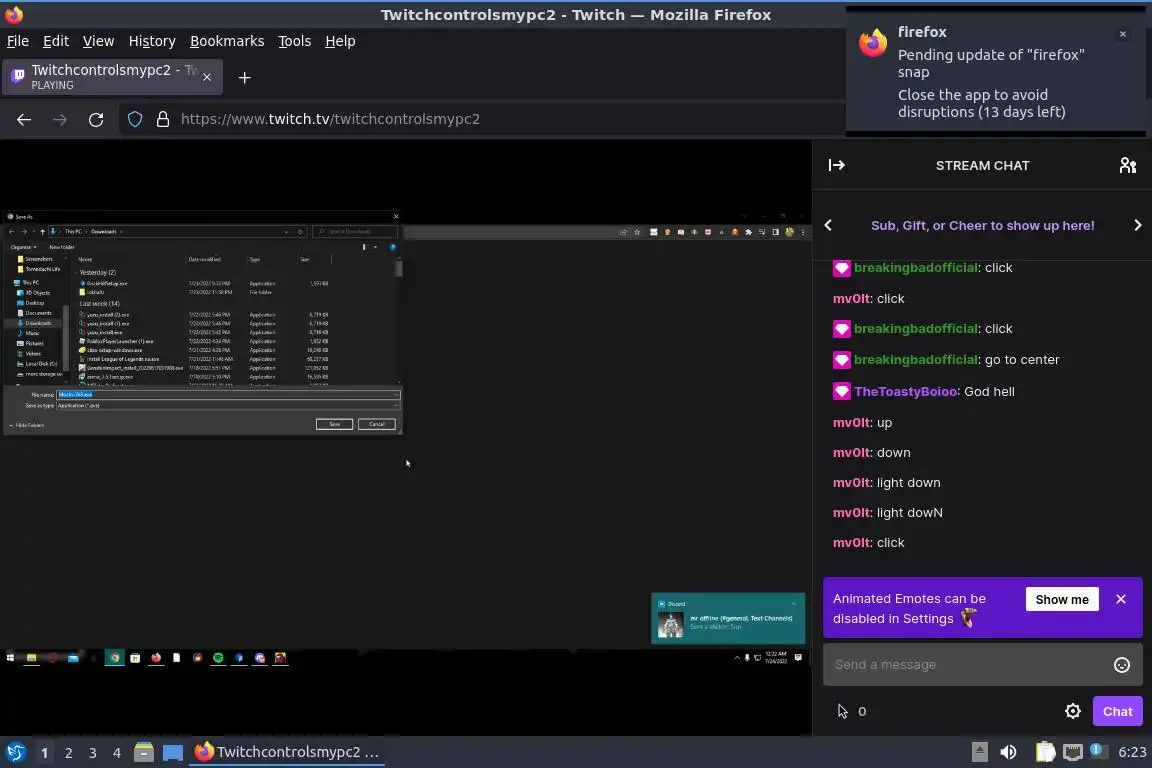Image resolution: width=1152 pixels, height=768 pixels.
Task: Switch to workspace 4
Action: coord(116,753)
